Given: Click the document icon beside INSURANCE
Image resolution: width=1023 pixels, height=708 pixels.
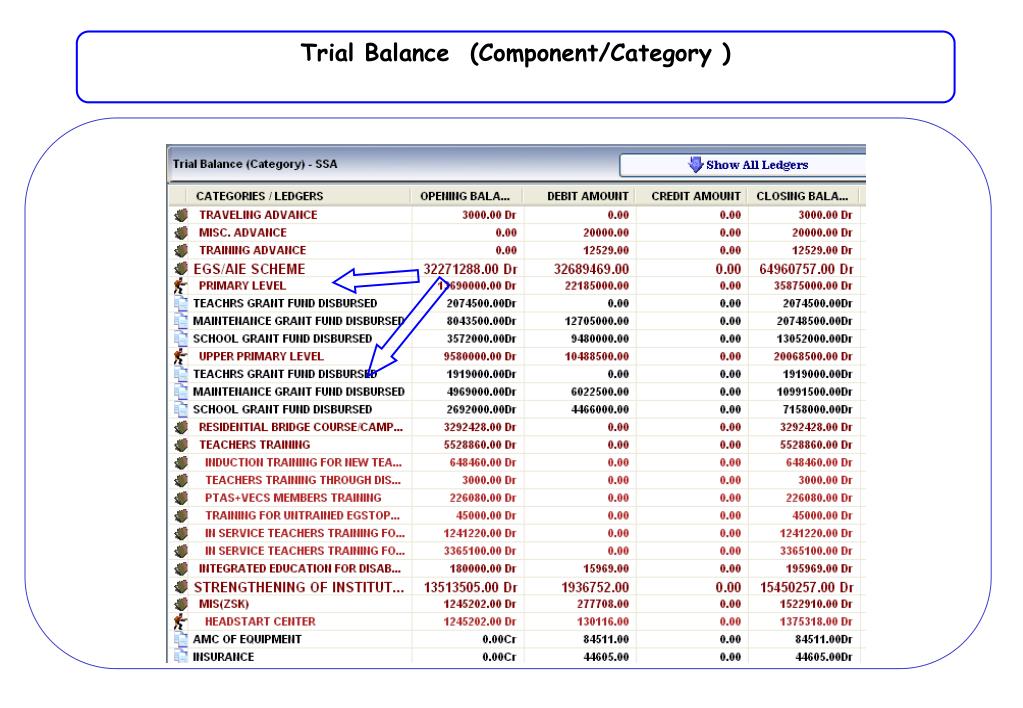Looking at the screenshot, I should 181,656.
